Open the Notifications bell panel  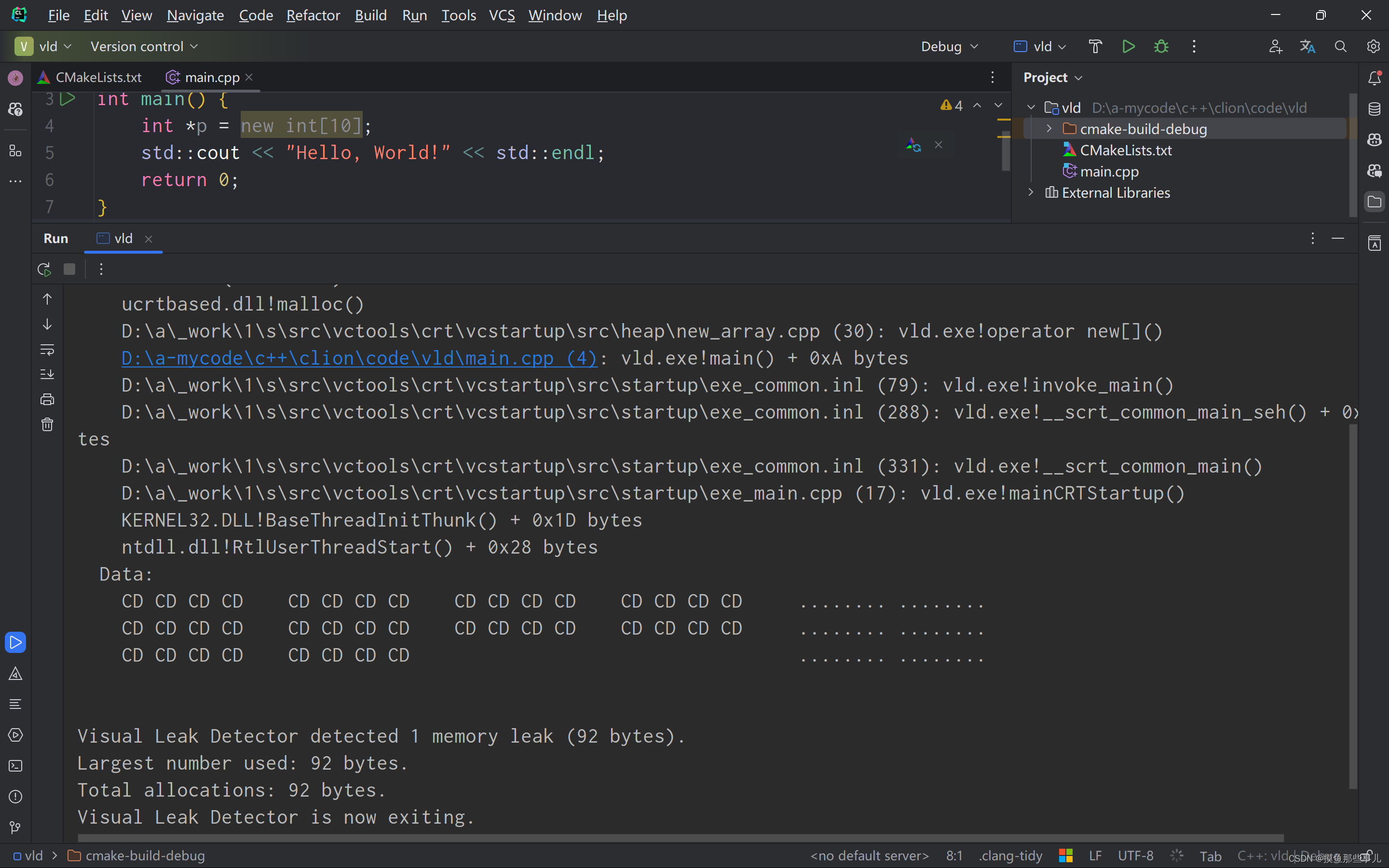click(1375, 78)
